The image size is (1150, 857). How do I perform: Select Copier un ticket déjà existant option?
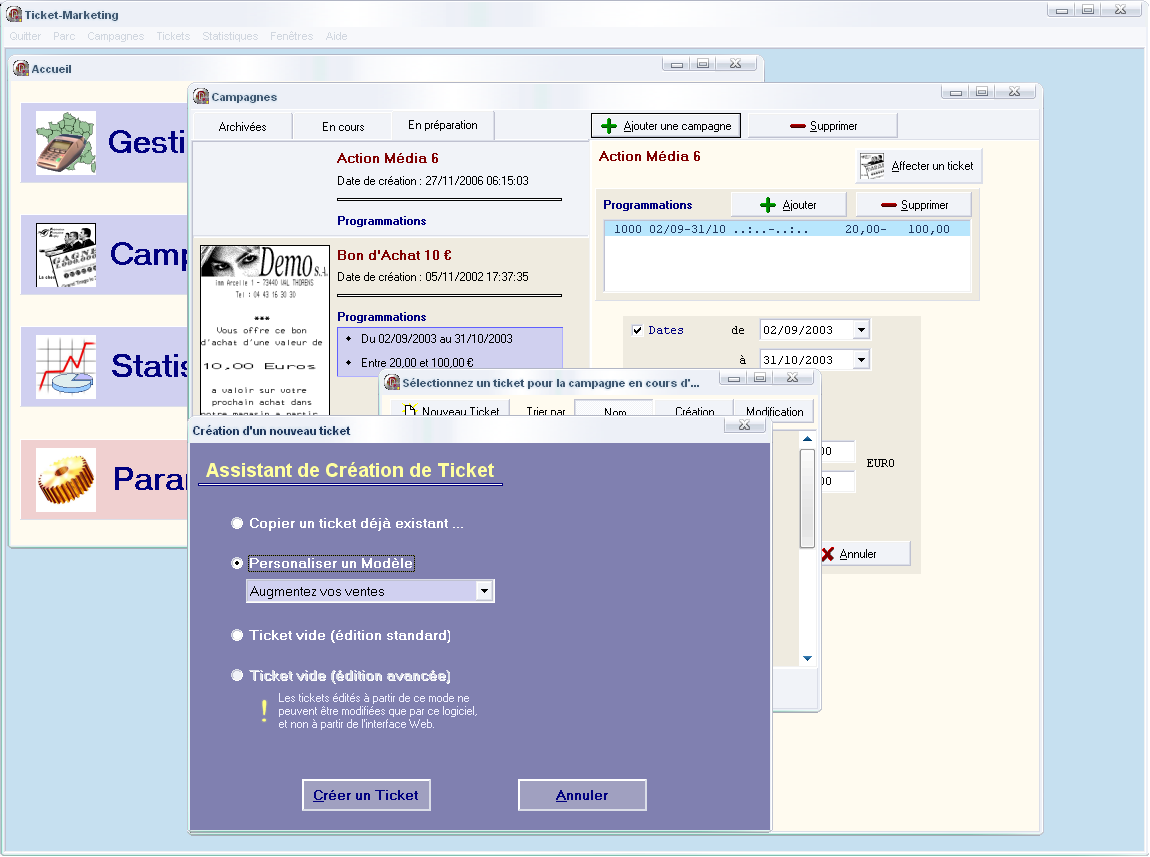[x=237, y=523]
